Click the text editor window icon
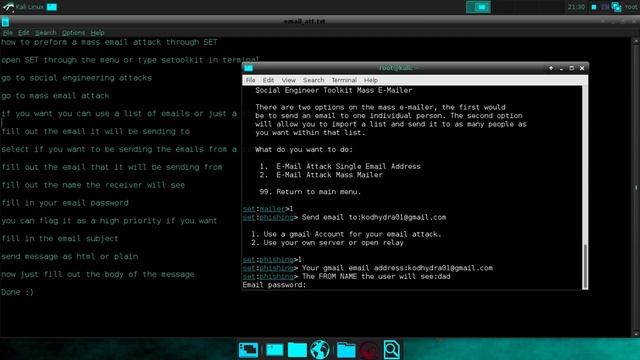The image size is (640, 360). [5, 22]
